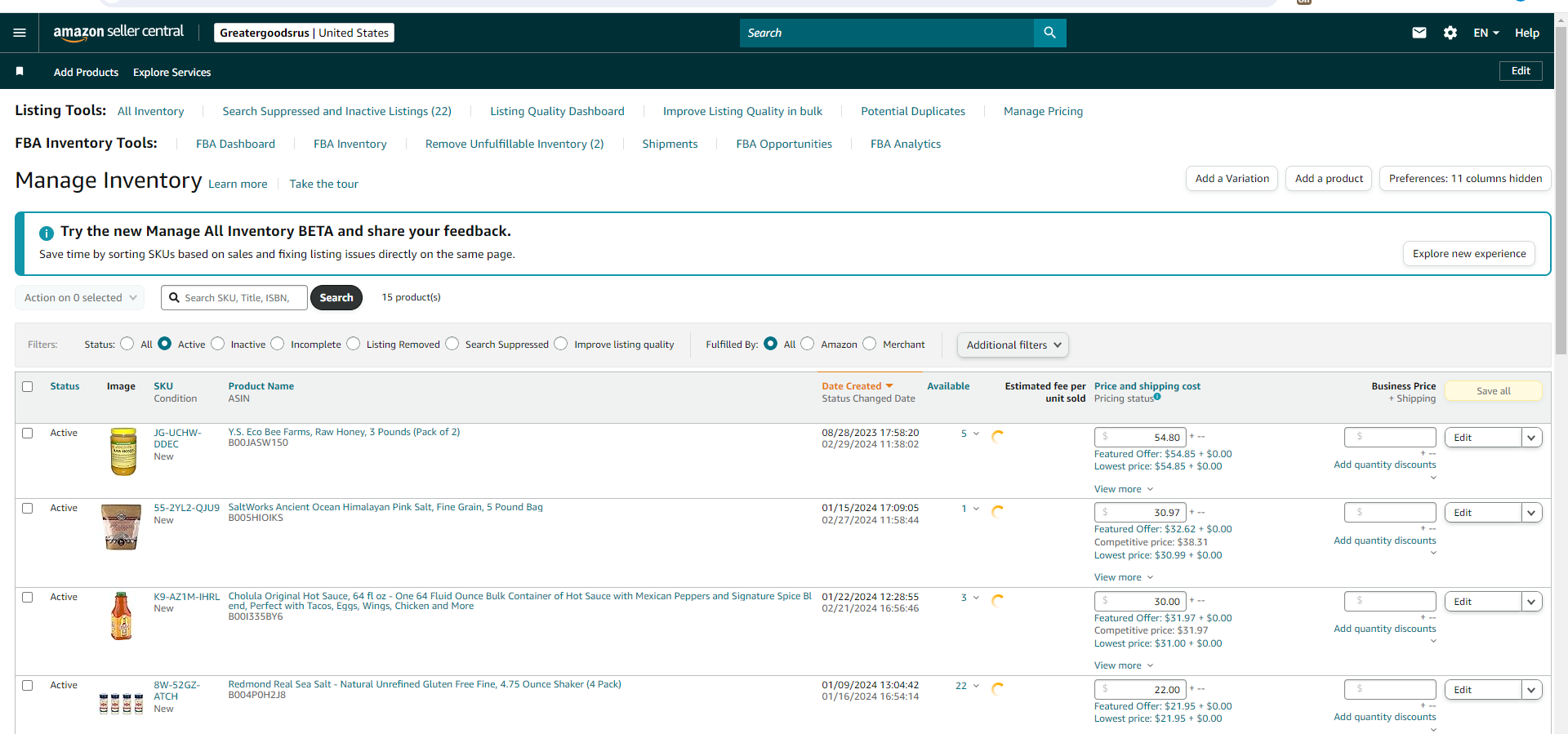Check the box for SKU 55-2YL2-QJU9

tap(28, 508)
